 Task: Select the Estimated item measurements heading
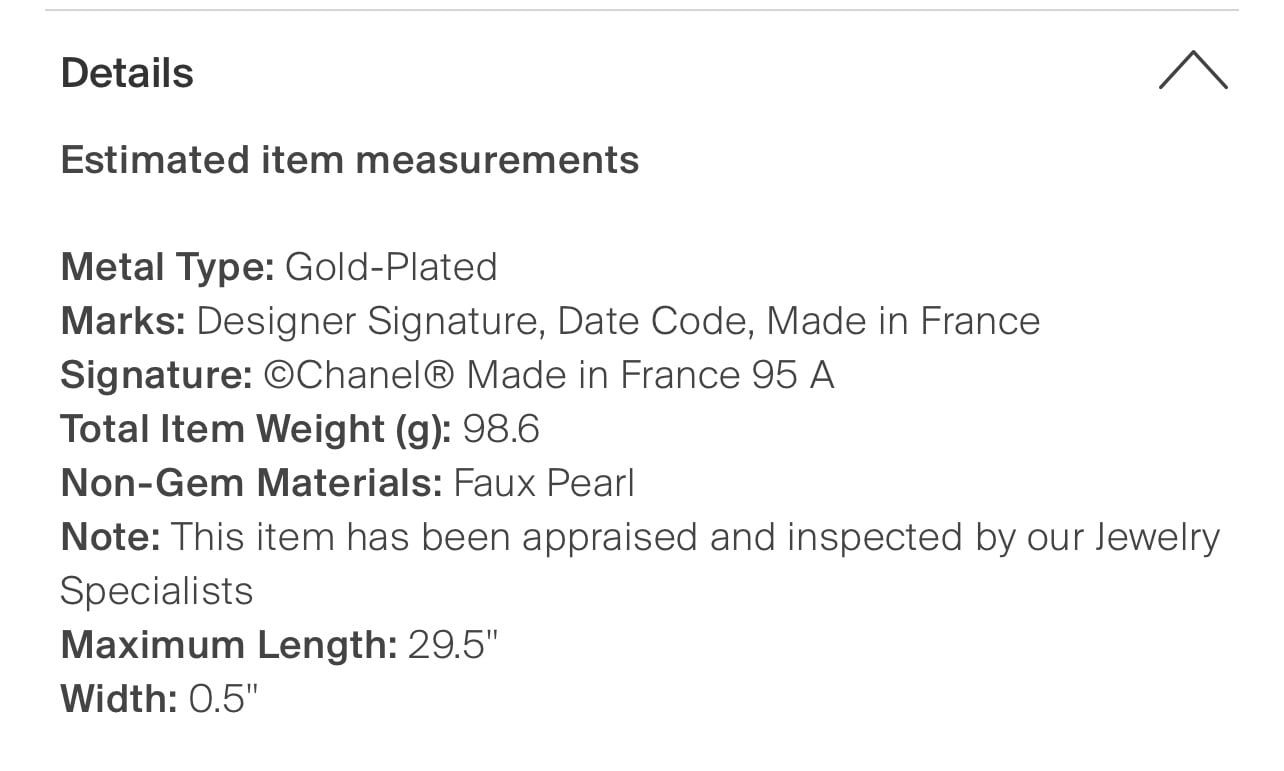pos(350,160)
